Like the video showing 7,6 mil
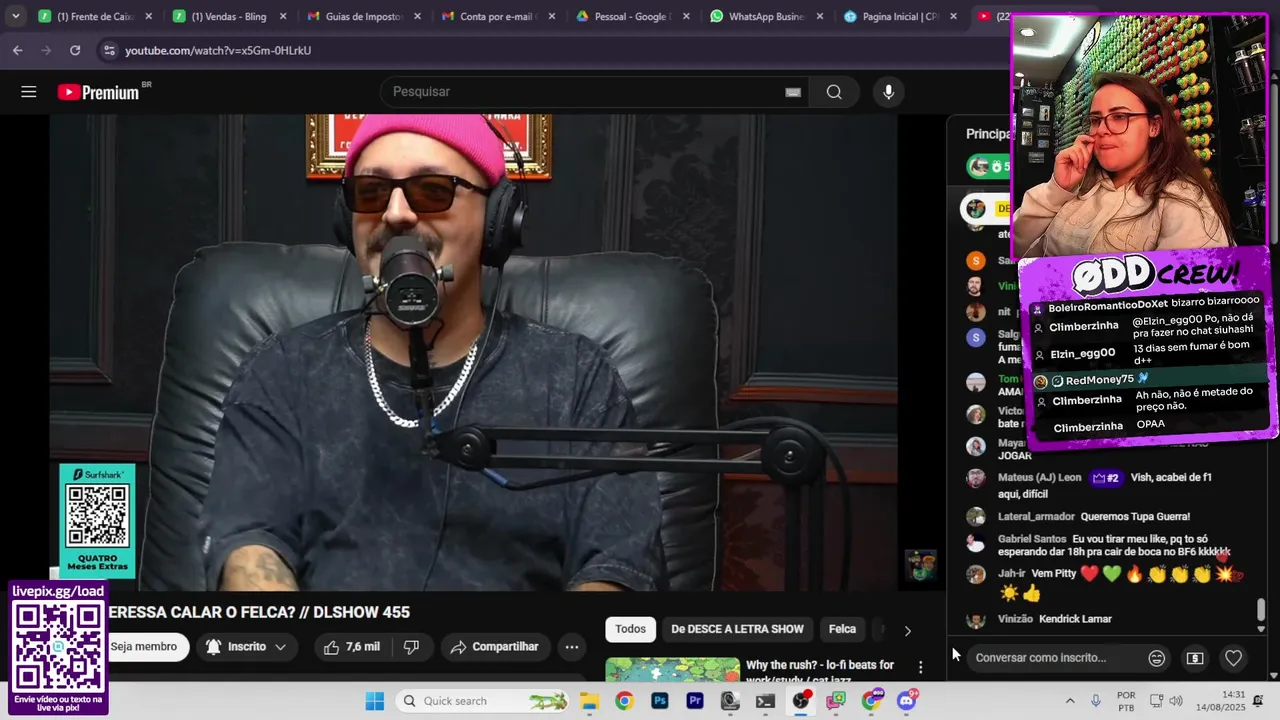The width and height of the screenshot is (1280, 720). coord(352,647)
